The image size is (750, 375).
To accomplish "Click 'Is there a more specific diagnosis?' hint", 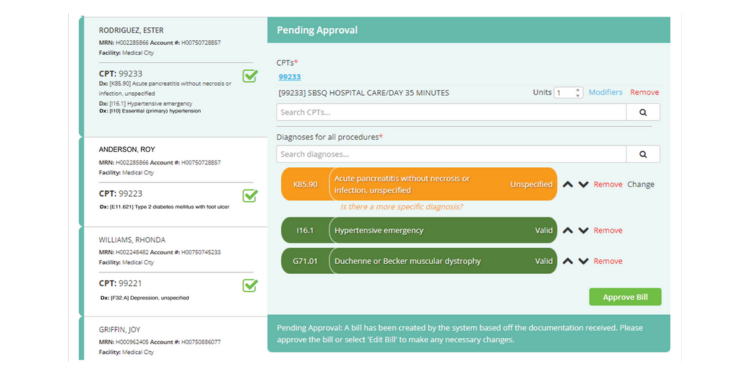I will [401, 207].
